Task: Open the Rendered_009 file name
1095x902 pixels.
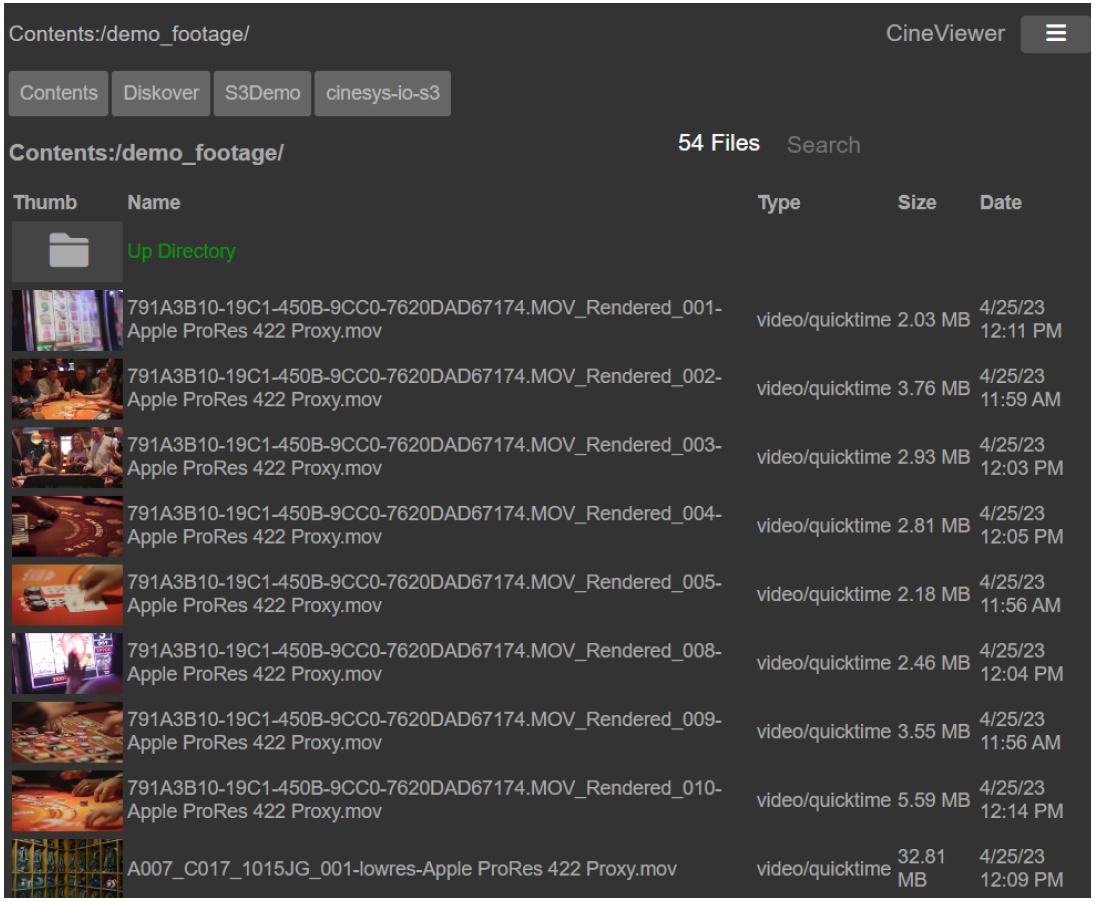Action: click(x=424, y=731)
